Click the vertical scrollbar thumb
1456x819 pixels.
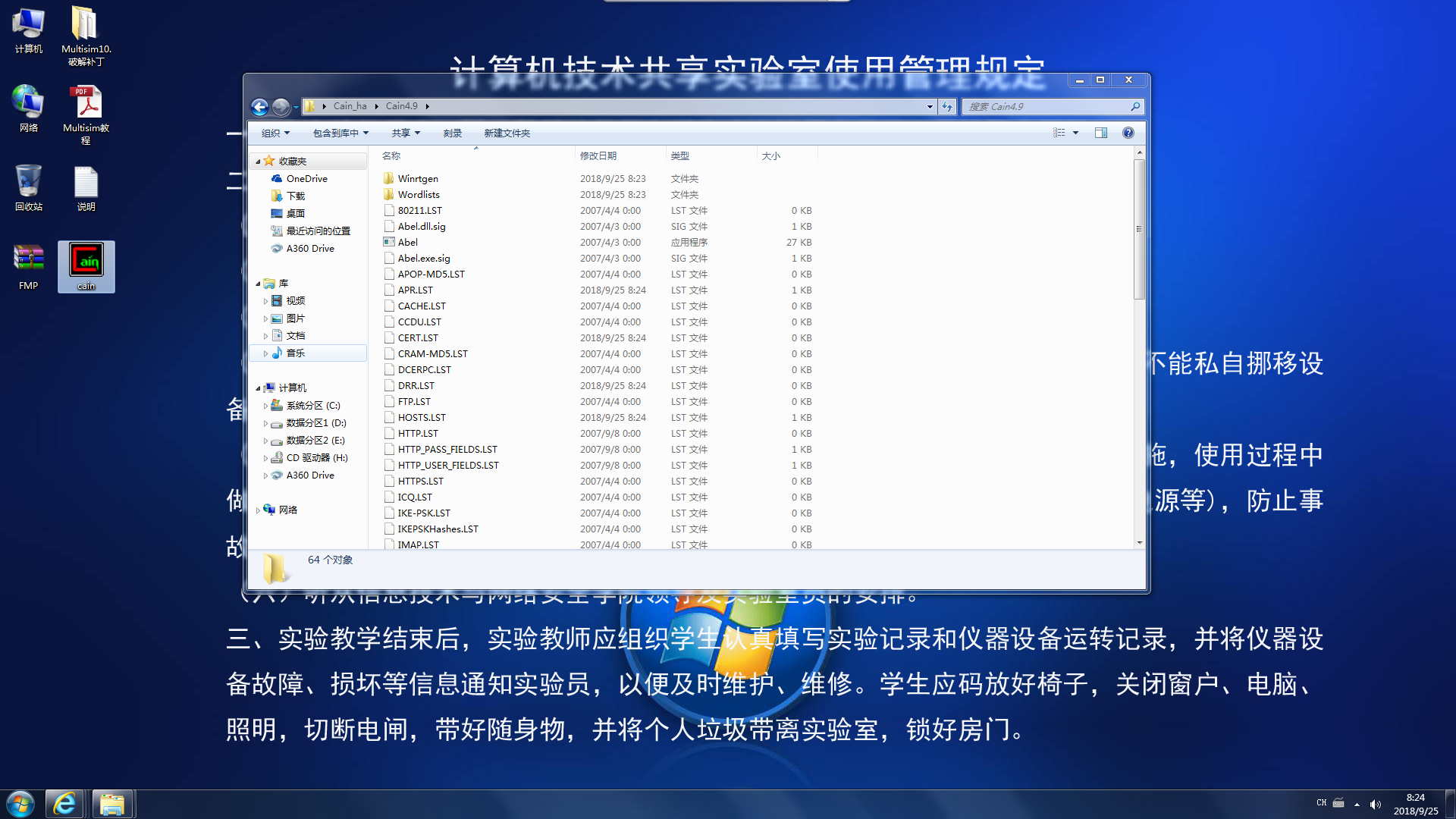(1139, 227)
